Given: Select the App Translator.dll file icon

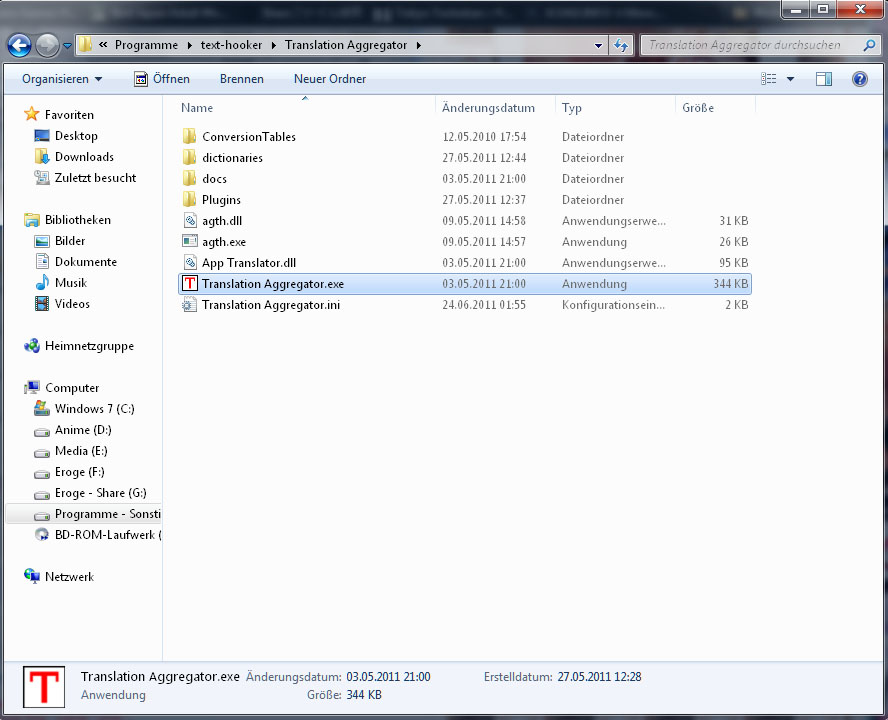Looking at the screenshot, I should 190,262.
